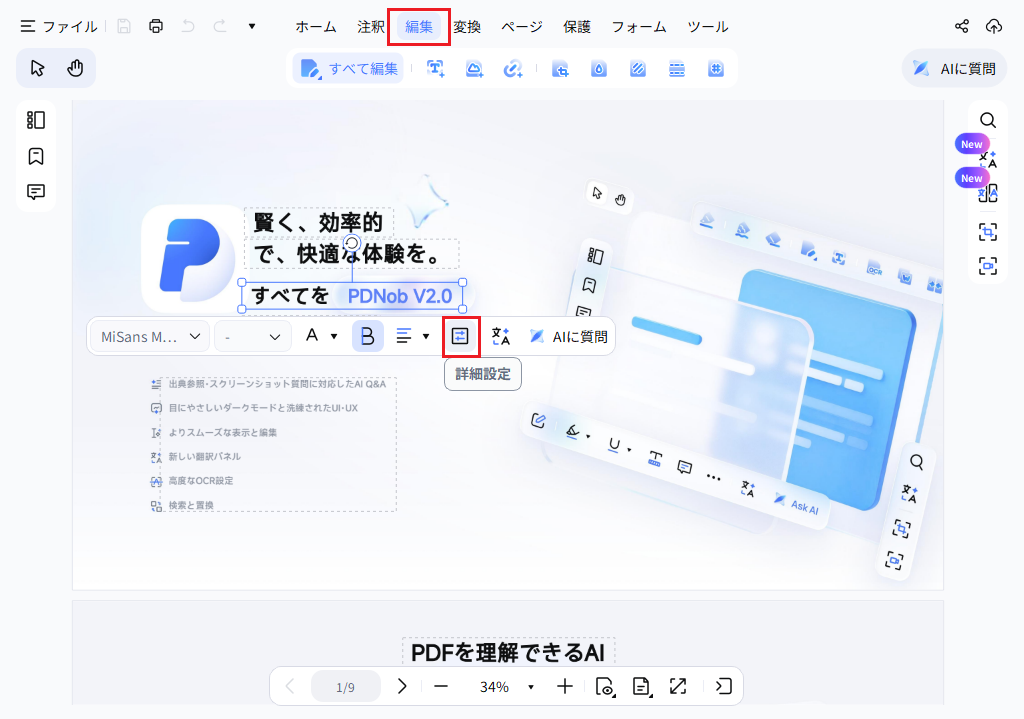Switch to the ページ tab
The width and height of the screenshot is (1024, 719).
pos(522,27)
